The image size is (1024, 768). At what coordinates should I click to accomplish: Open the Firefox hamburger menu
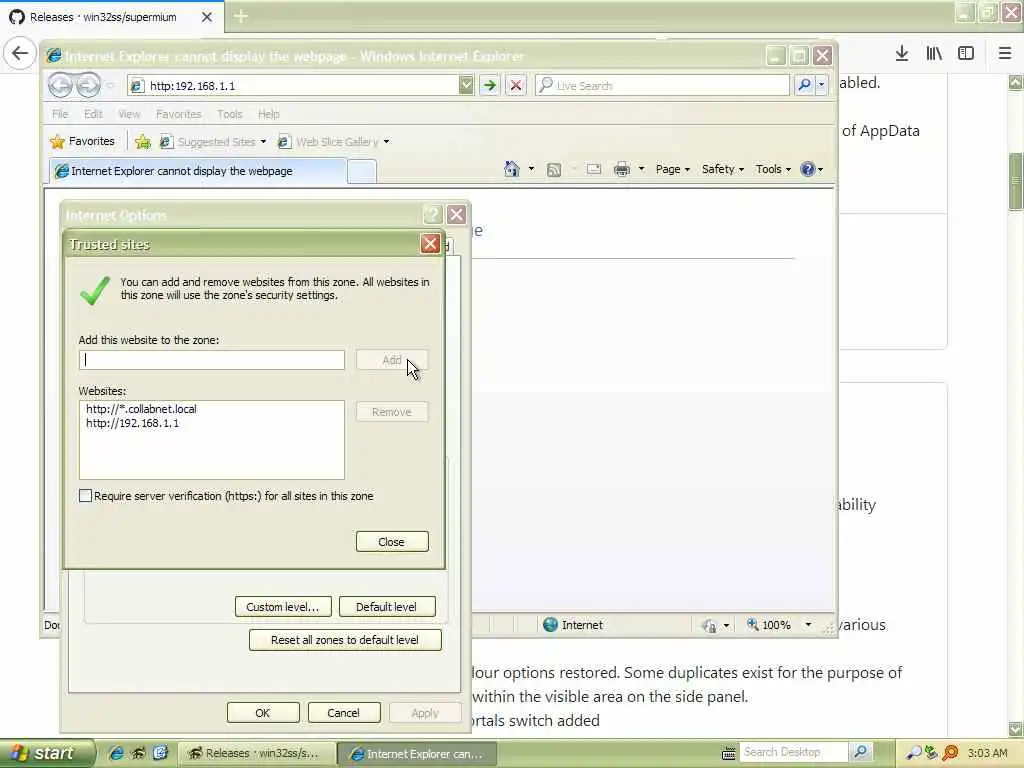pyautogui.click(x=1005, y=54)
